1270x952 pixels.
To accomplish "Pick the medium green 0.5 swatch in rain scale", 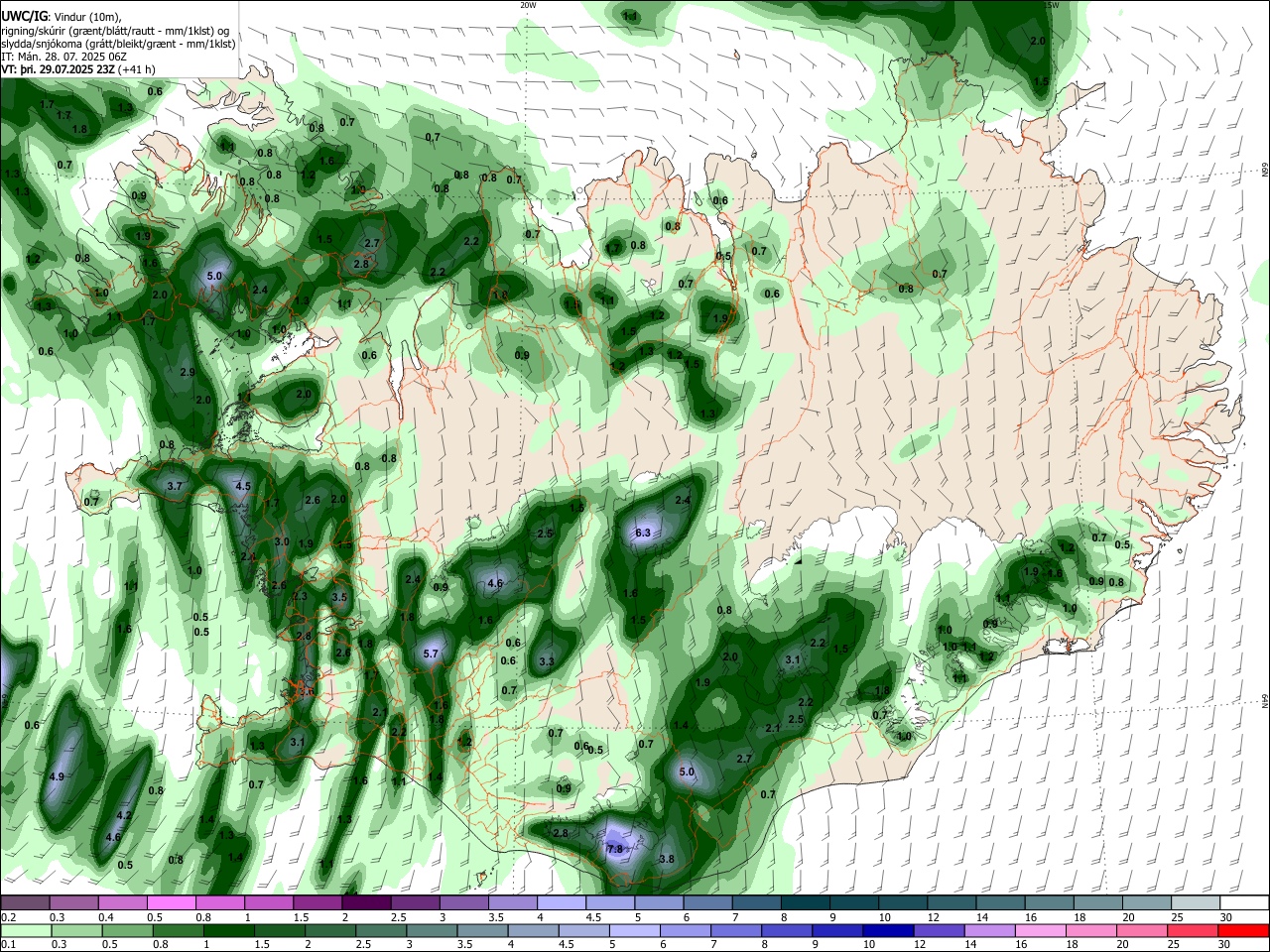I will [x=127, y=930].
